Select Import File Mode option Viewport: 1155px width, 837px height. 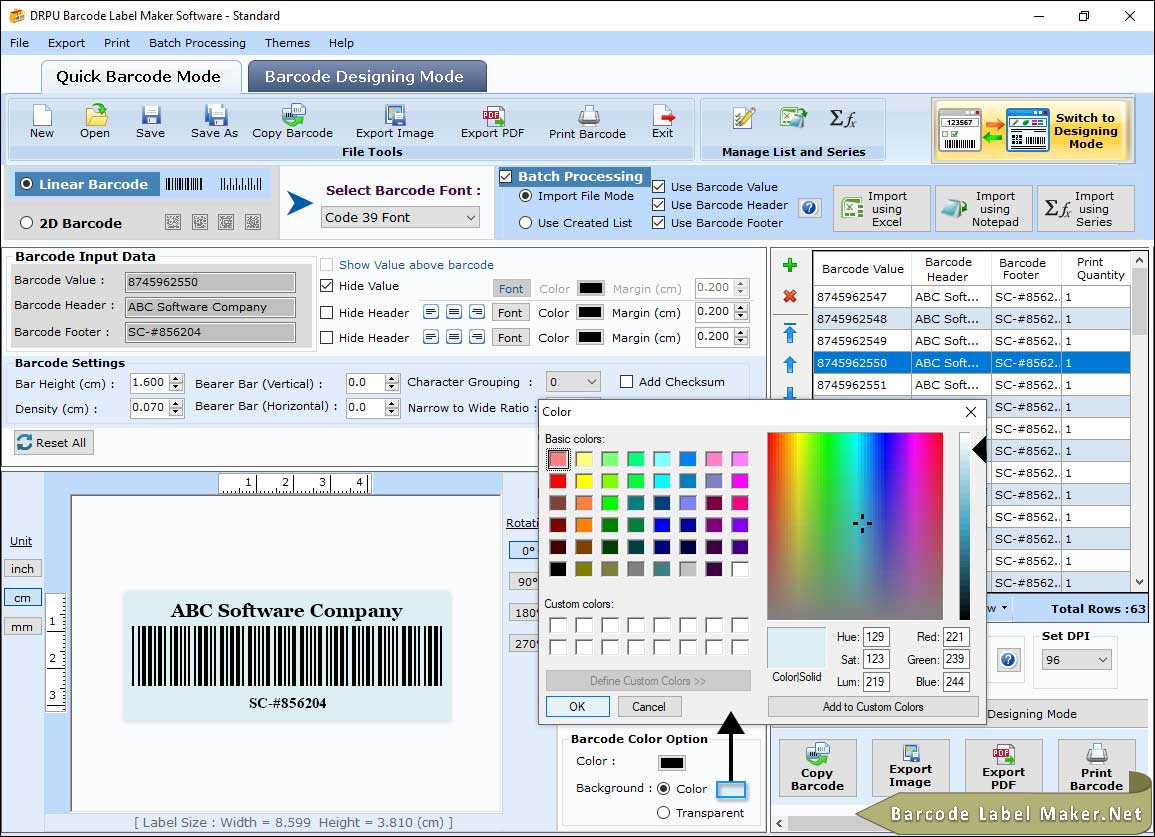525,196
